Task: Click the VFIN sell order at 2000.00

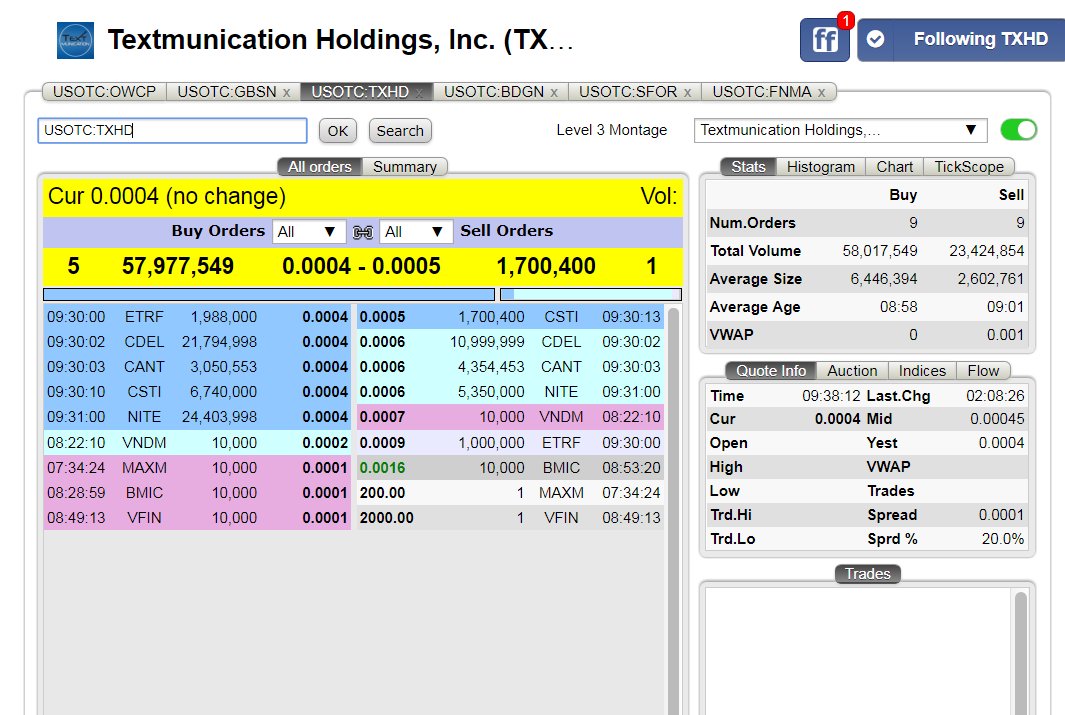Action: (510, 518)
